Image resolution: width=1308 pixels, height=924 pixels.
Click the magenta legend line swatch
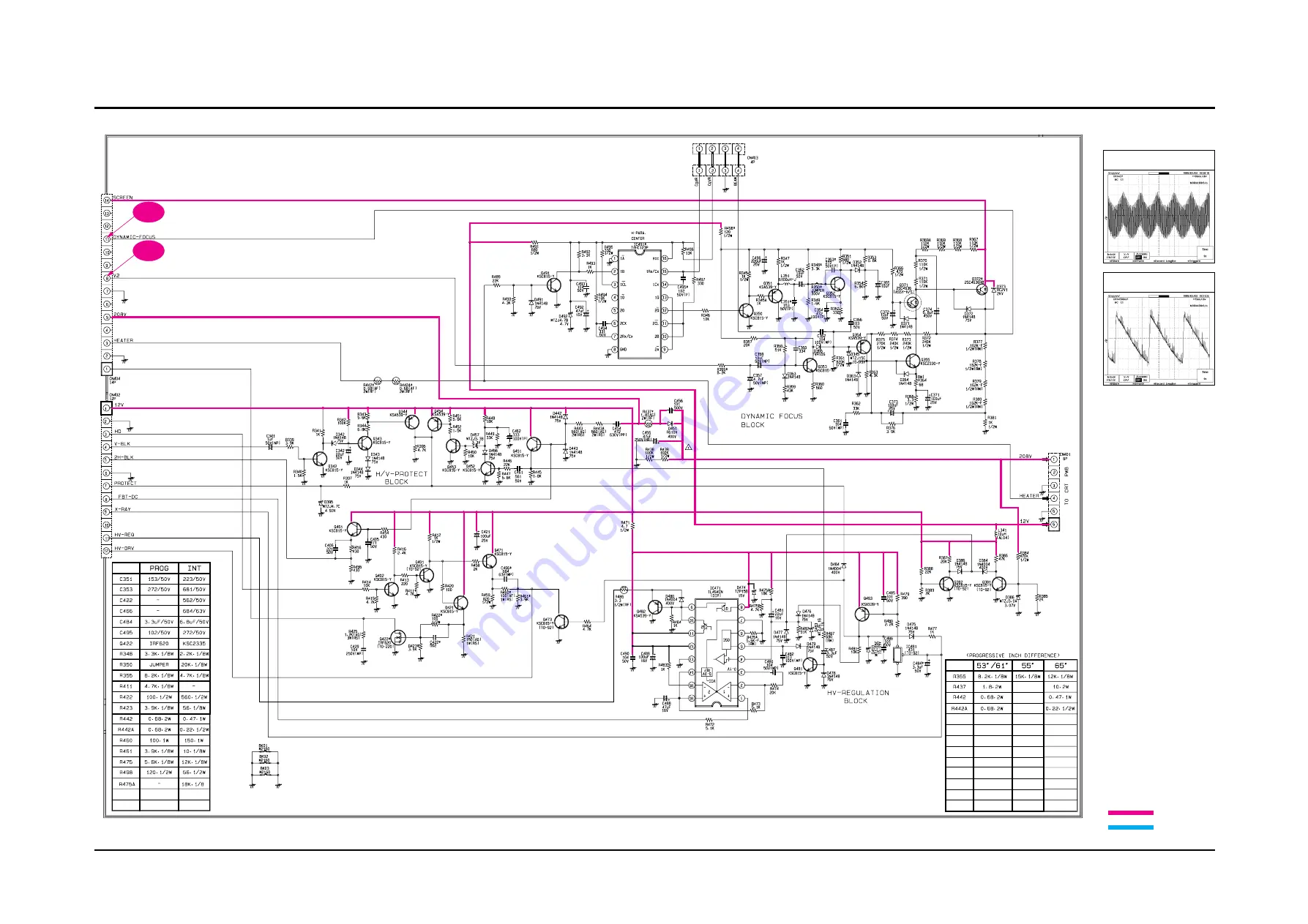(1130, 812)
